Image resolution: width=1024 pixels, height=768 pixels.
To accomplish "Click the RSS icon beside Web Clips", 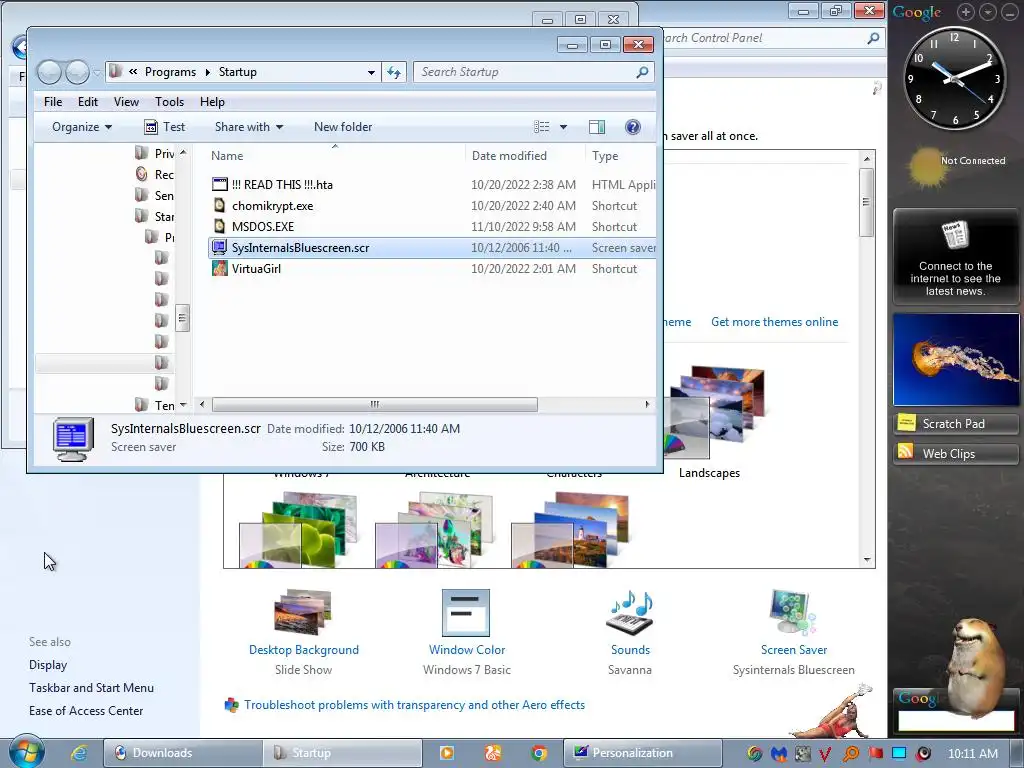I will [x=906, y=451].
